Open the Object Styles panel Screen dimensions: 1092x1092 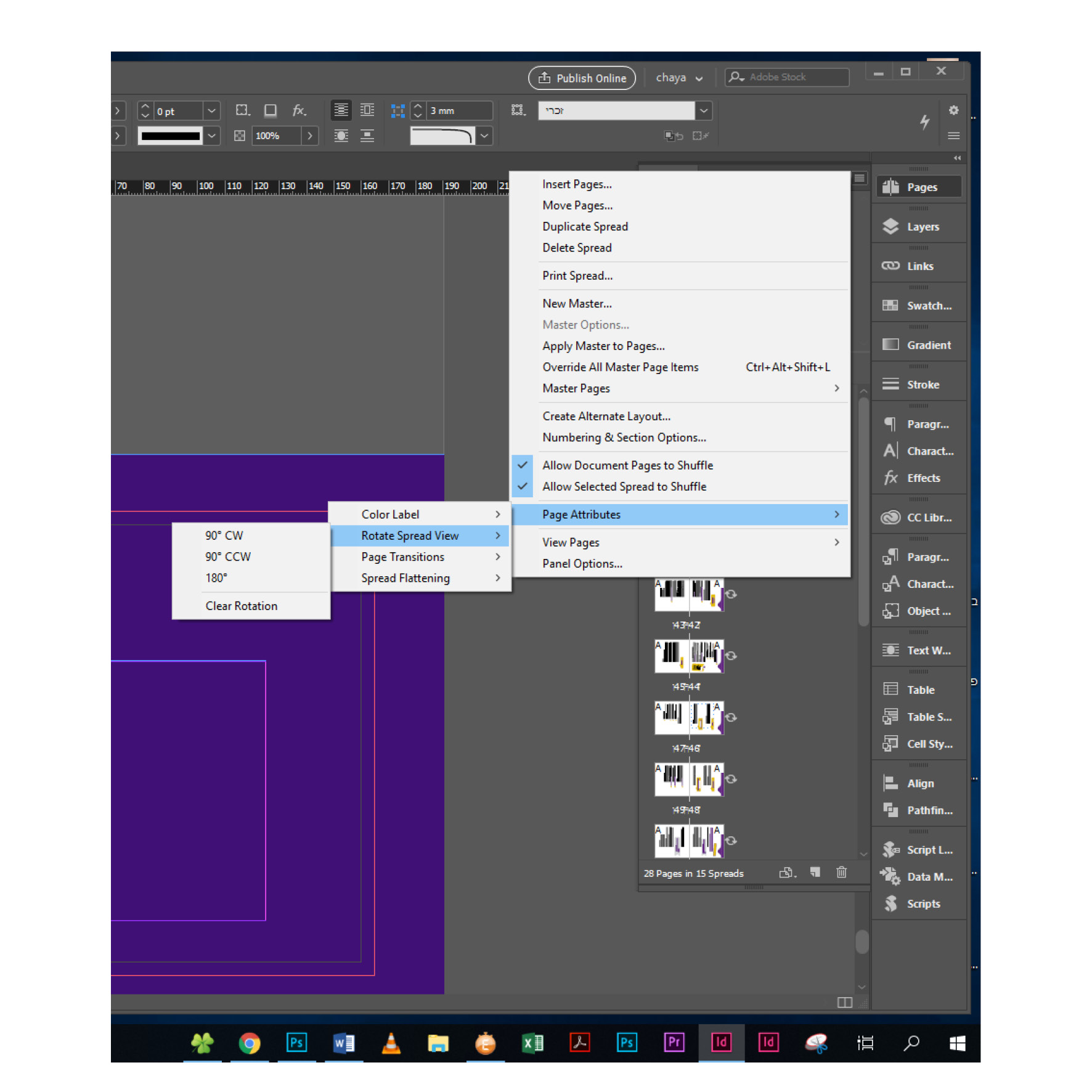(x=918, y=611)
